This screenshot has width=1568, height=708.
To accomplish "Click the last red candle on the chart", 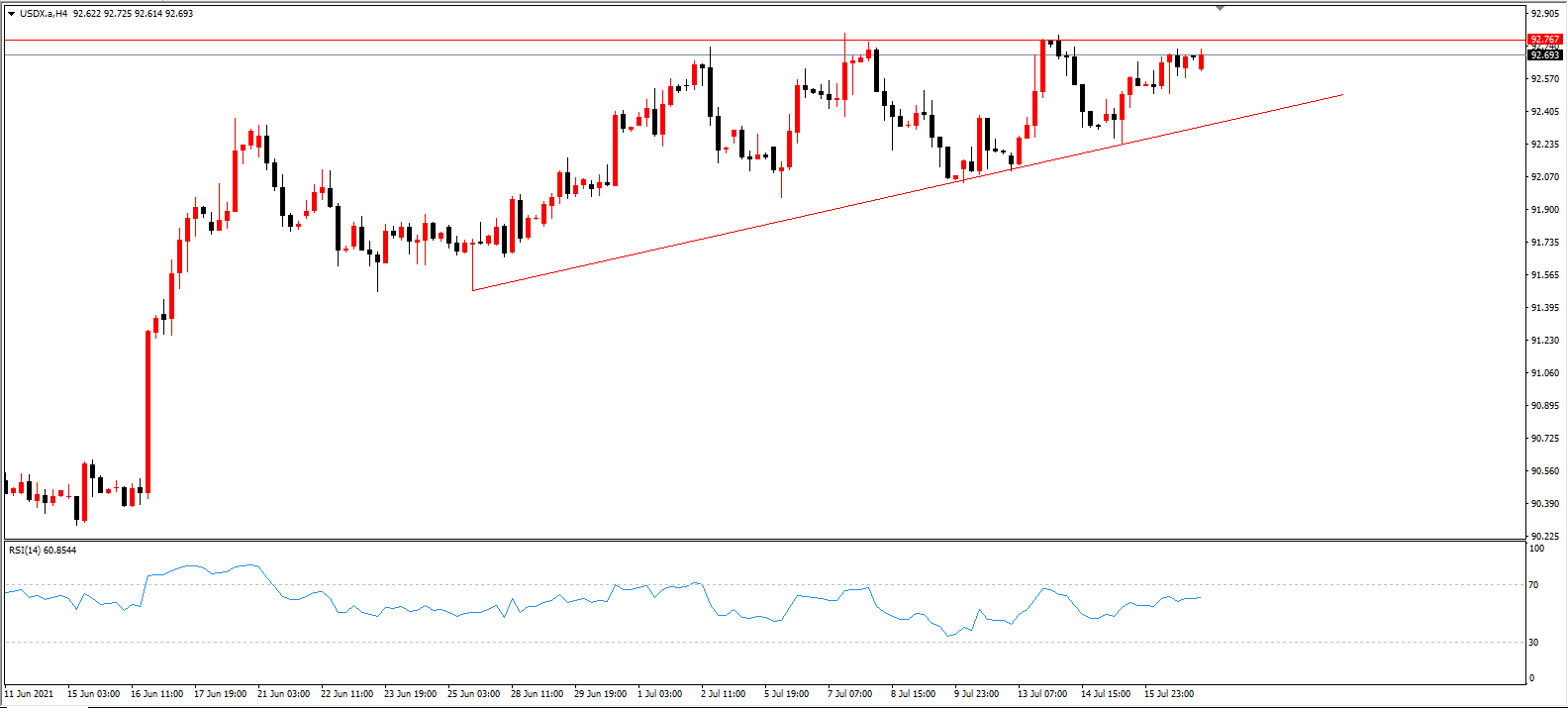I will click(x=1202, y=61).
